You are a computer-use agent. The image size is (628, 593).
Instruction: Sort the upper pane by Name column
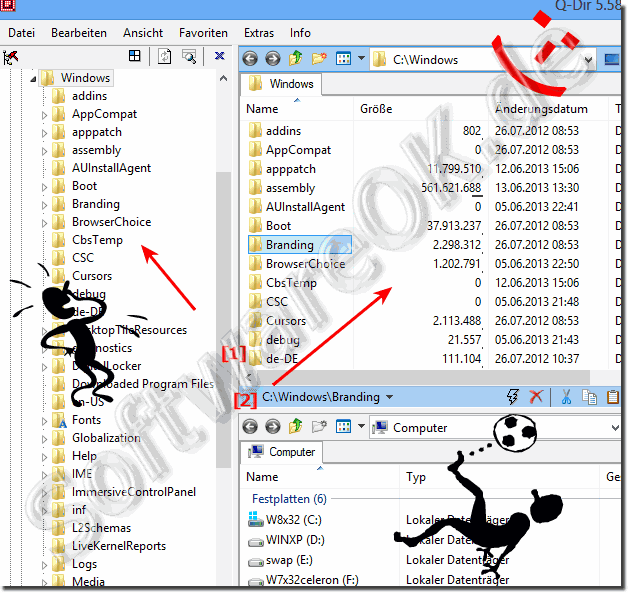(297, 109)
